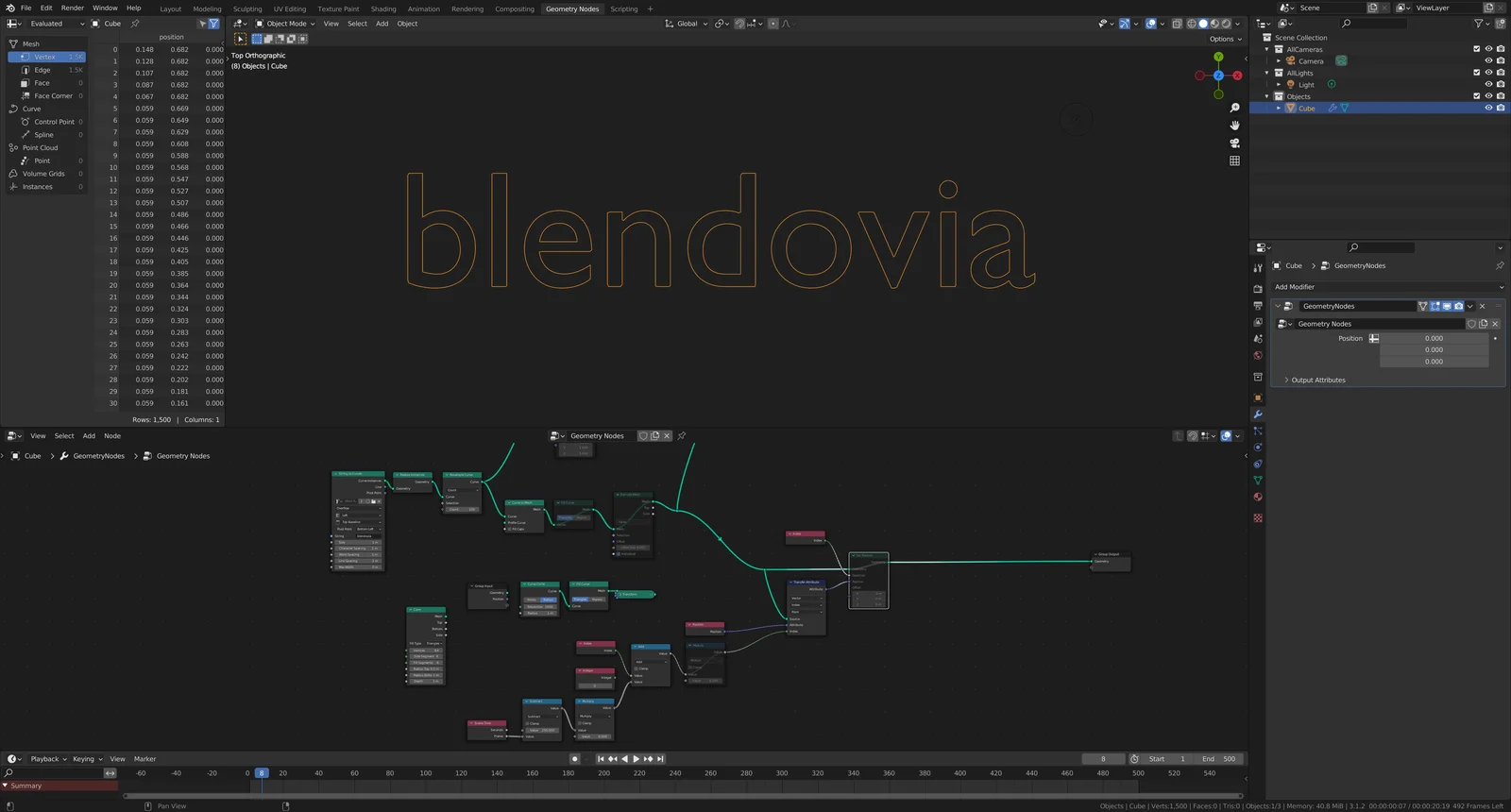Screen dimensions: 1511x812
Task: Disable Light rendering via camera icon
Action: [1501, 85]
